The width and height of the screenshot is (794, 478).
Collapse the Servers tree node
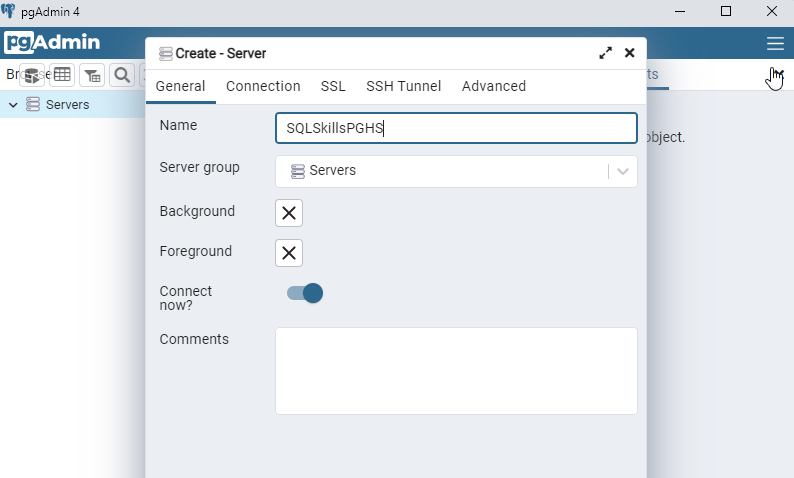pos(13,105)
